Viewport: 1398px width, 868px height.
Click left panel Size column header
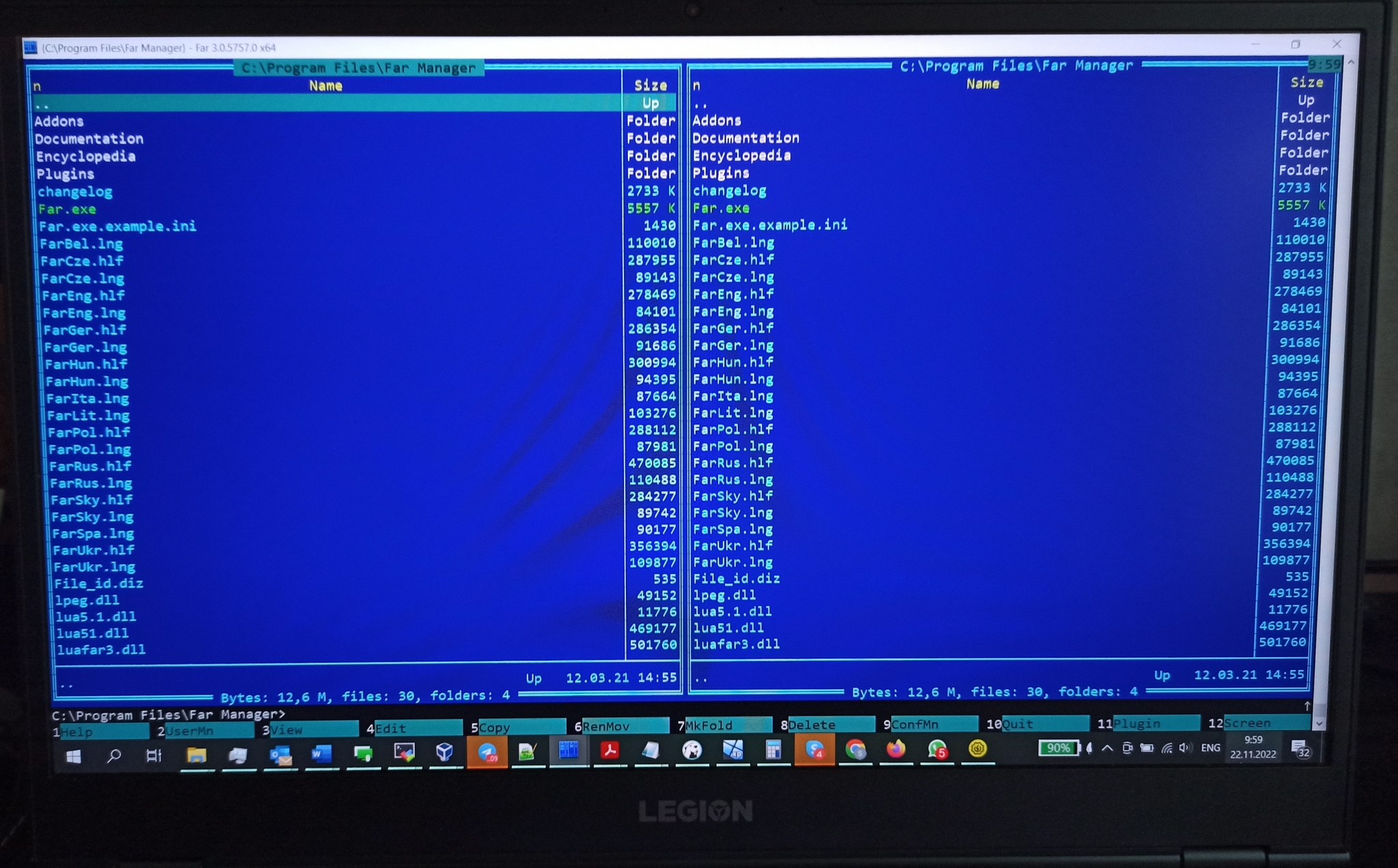[x=651, y=85]
